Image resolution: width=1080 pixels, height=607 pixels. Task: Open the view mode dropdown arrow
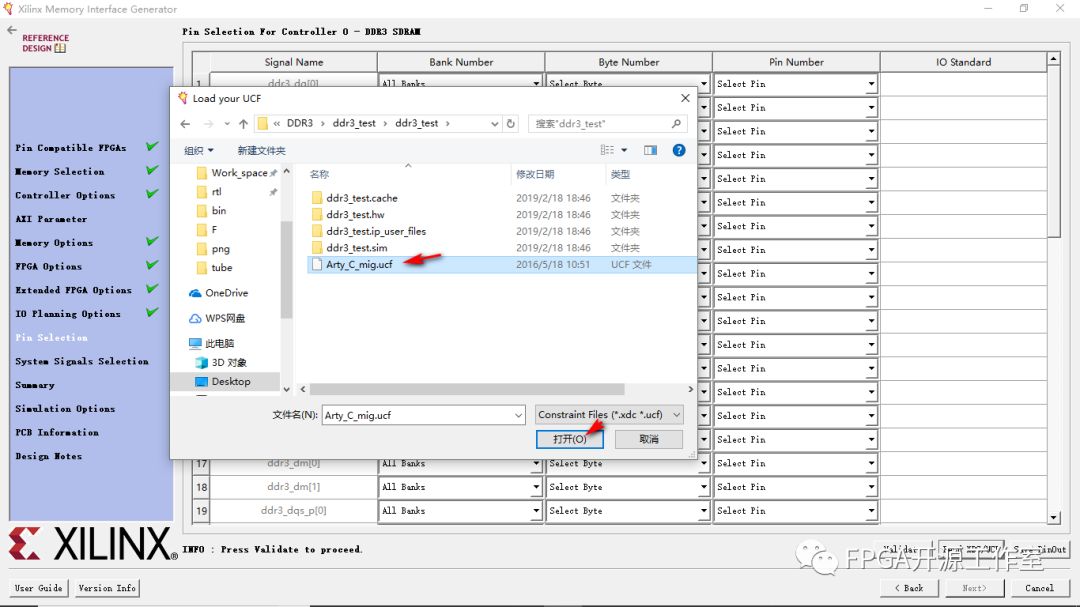pos(624,150)
